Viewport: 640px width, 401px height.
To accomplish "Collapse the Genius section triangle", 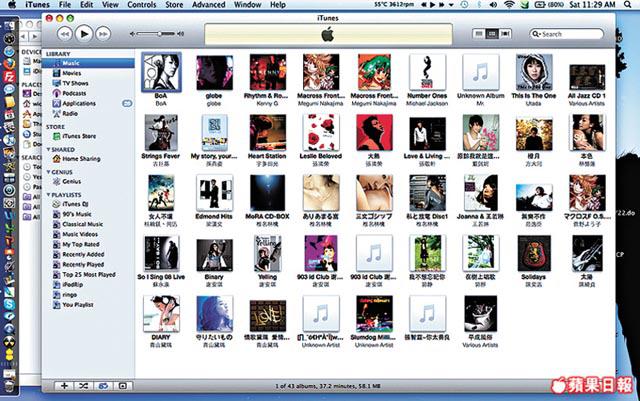I will pyautogui.click(x=48, y=172).
